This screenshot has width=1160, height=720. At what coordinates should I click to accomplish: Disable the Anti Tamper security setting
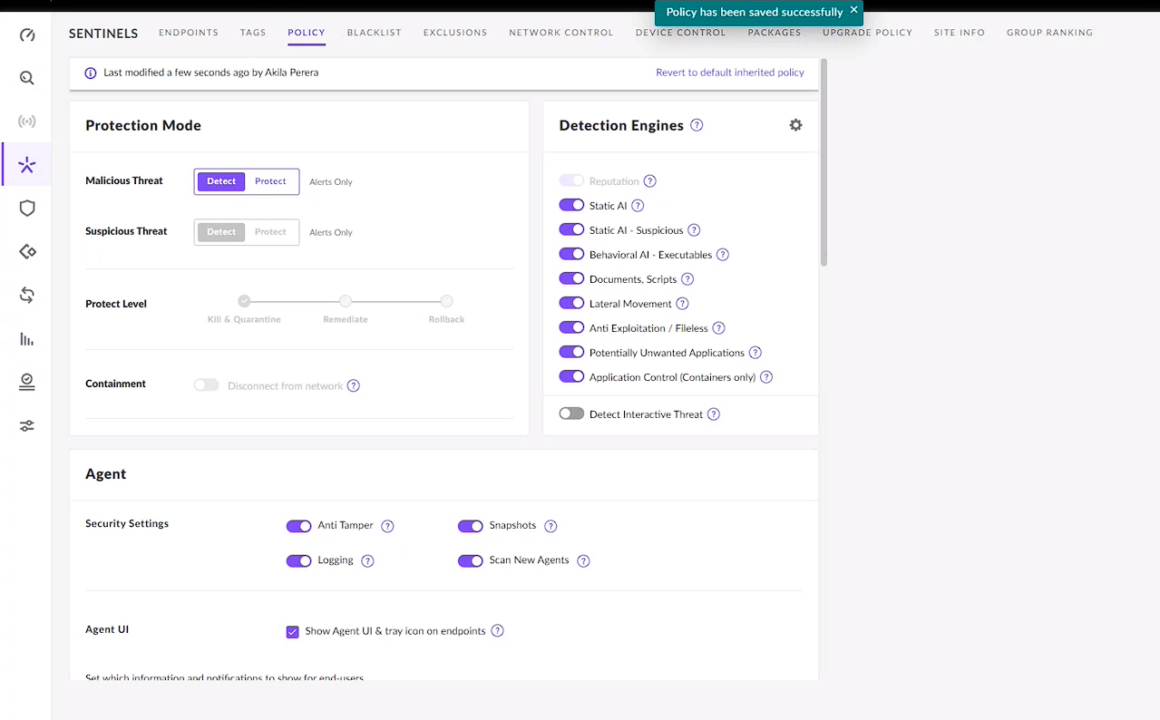pos(299,525)
